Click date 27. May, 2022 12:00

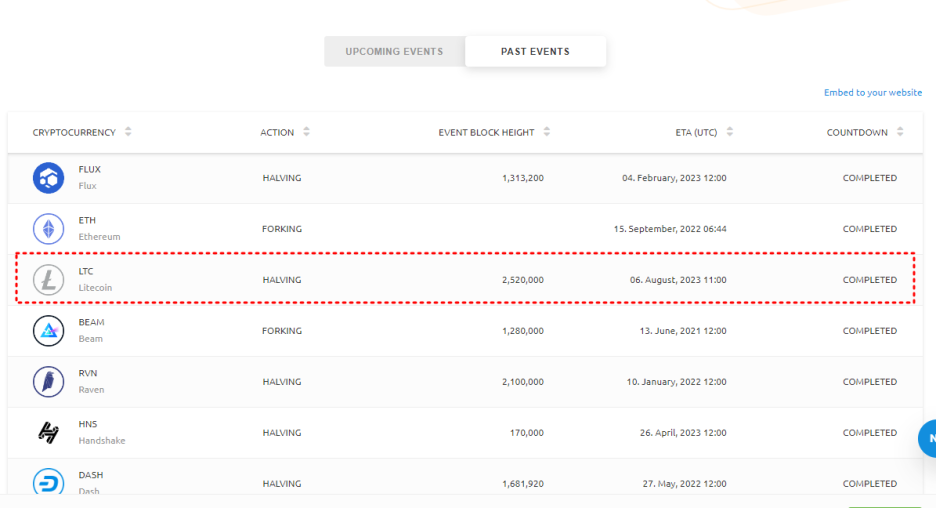point(685,484)
